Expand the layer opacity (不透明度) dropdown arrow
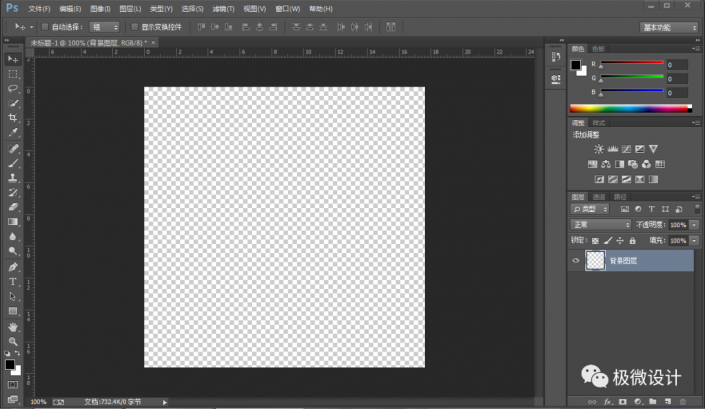The width and height of the screenshot is (705, 409). coord(694,225)
